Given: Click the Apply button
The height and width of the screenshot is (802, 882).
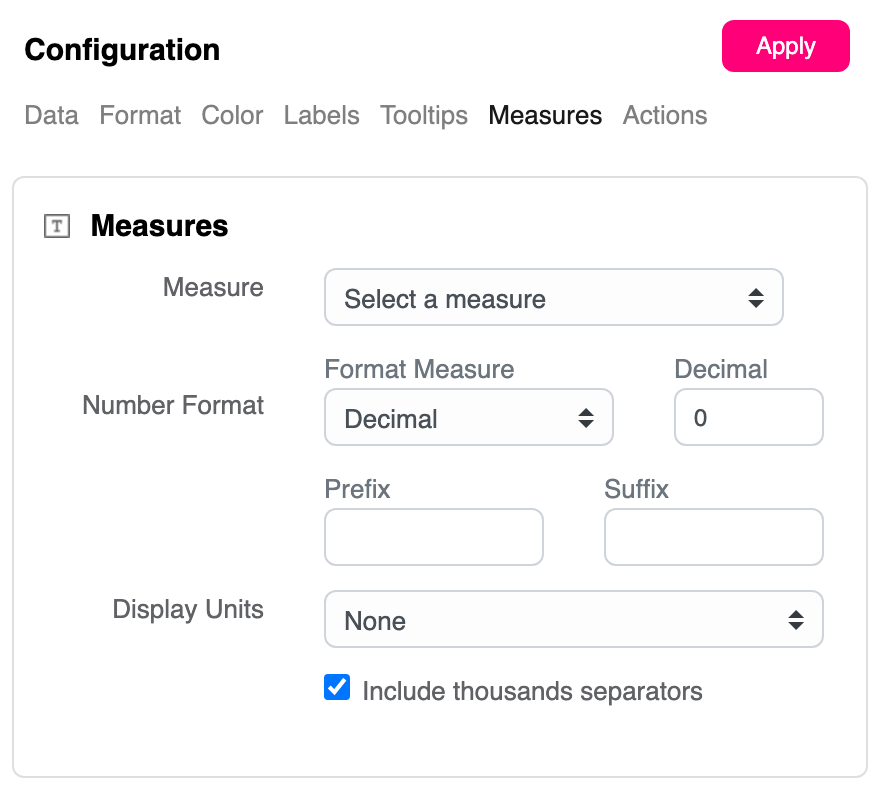Looking at the screenshot, I should 785,47.
